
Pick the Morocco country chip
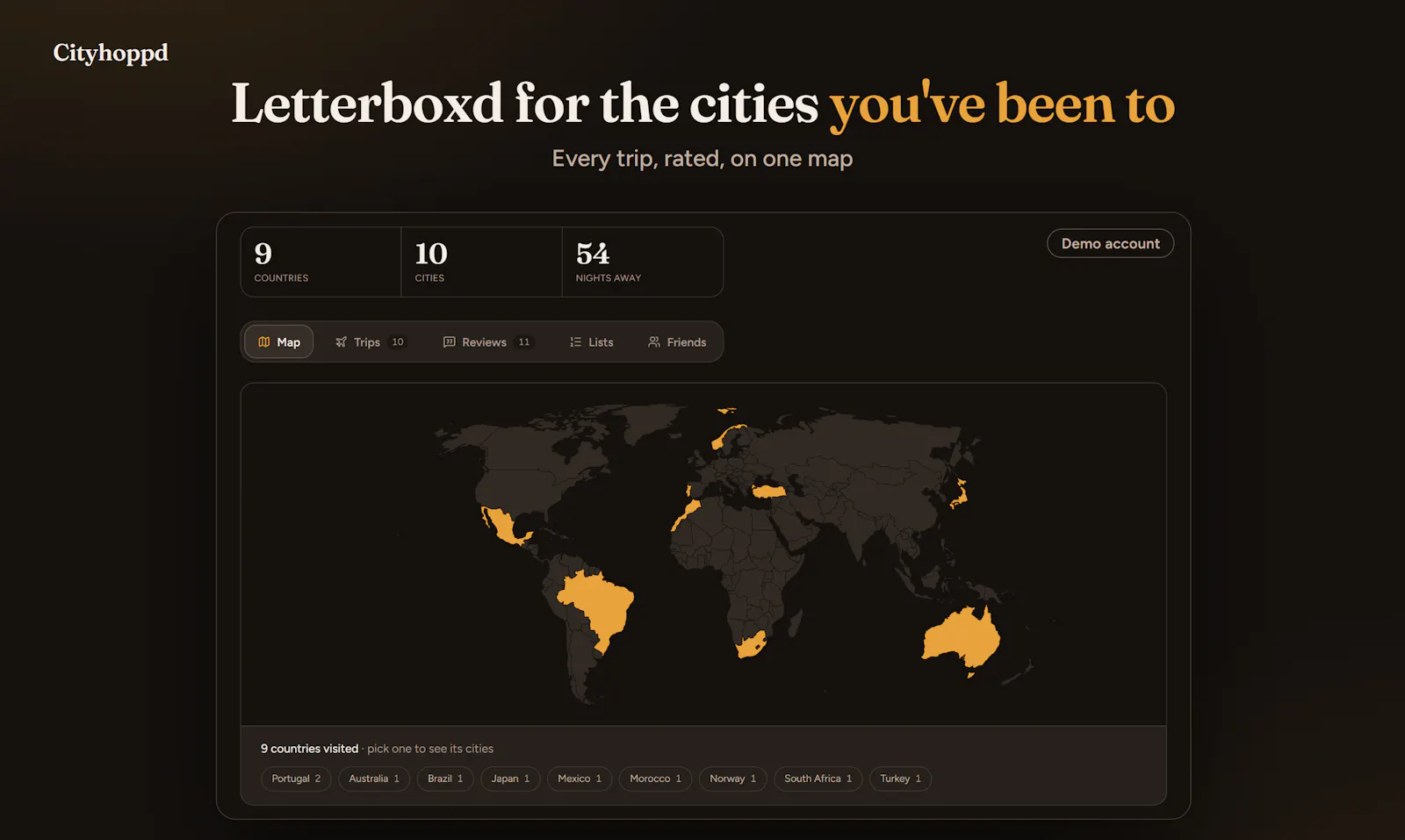(655, 779)
